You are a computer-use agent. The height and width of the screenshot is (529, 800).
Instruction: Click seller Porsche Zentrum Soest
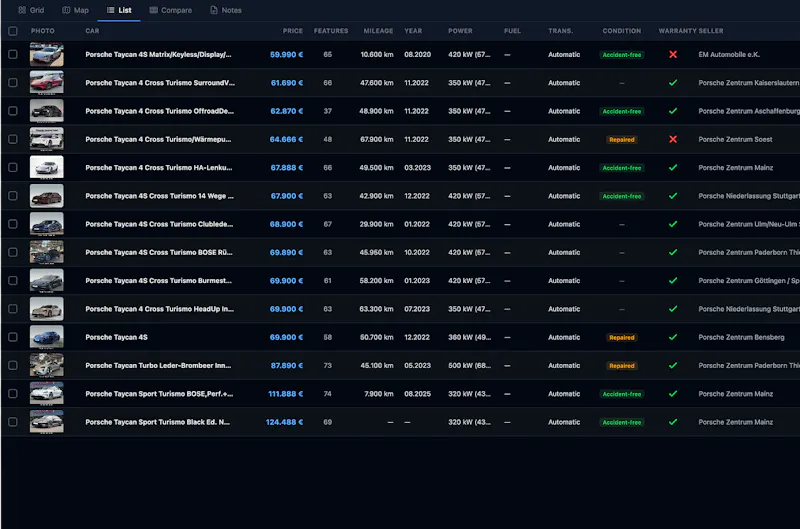point(735,139)
